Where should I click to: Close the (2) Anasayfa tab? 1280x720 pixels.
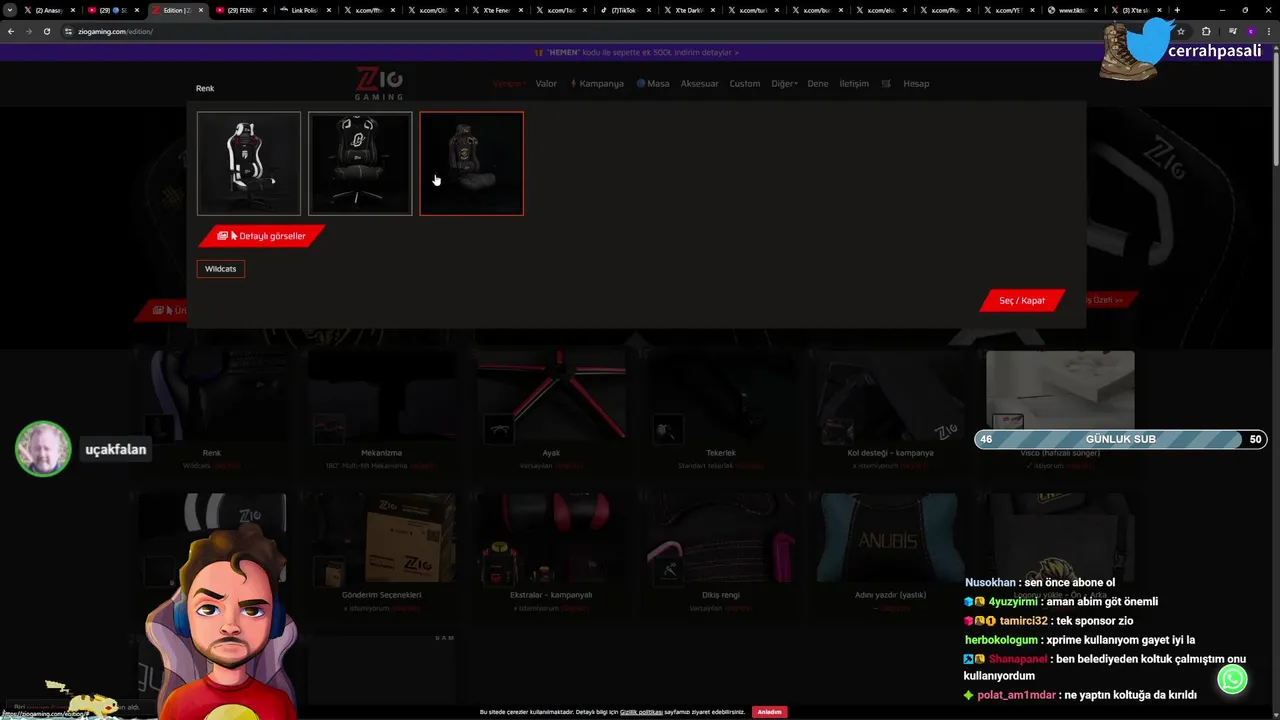73,10
